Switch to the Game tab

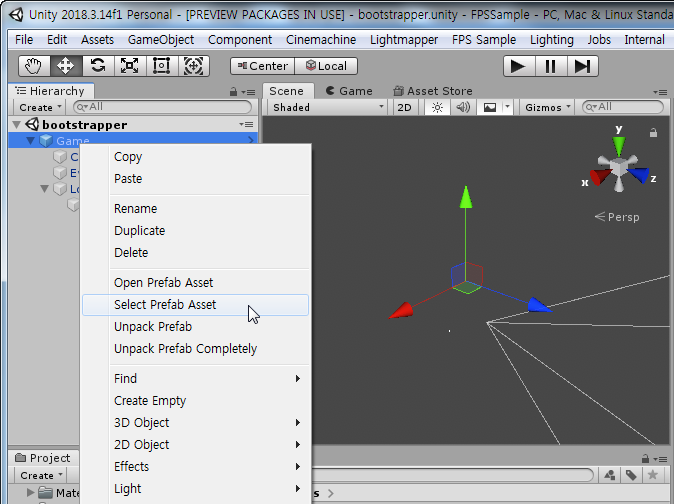[x=349, y=91]
